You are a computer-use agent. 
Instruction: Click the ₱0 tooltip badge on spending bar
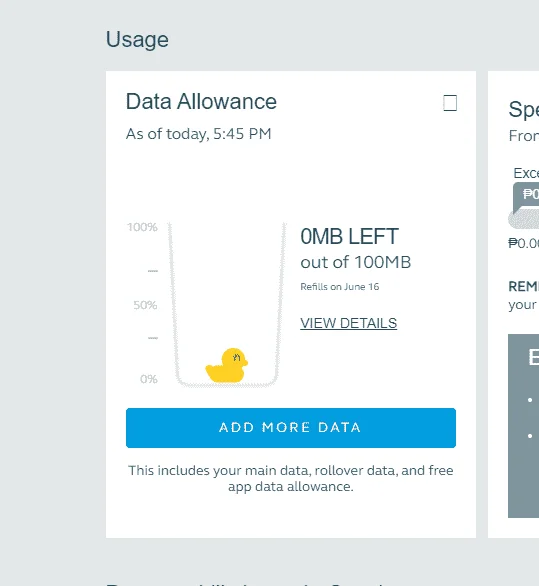pyautogui.click(x=527, y=195)
